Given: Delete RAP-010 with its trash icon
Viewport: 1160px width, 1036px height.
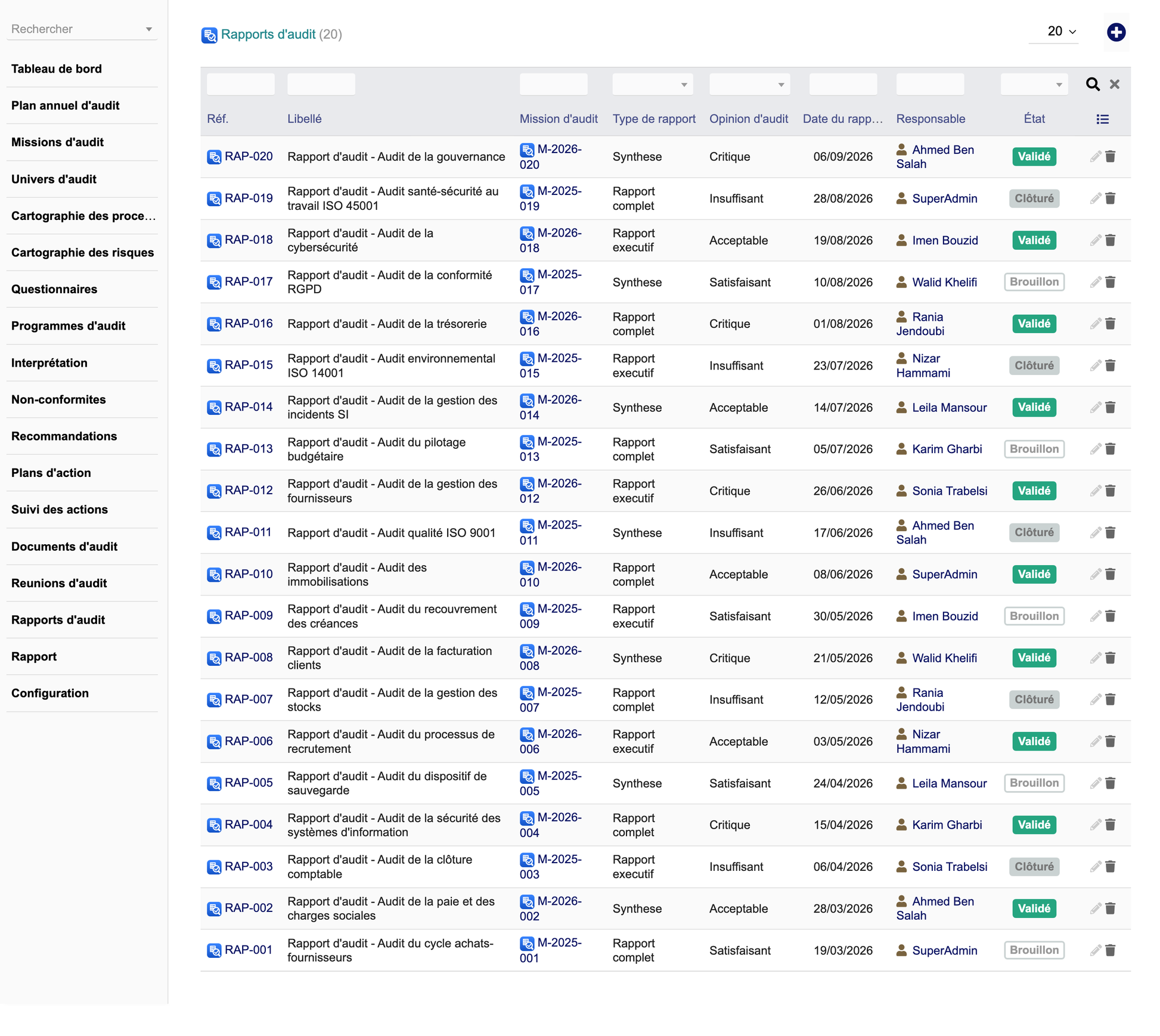Looking at the screenshot, I should [1110, 574].
